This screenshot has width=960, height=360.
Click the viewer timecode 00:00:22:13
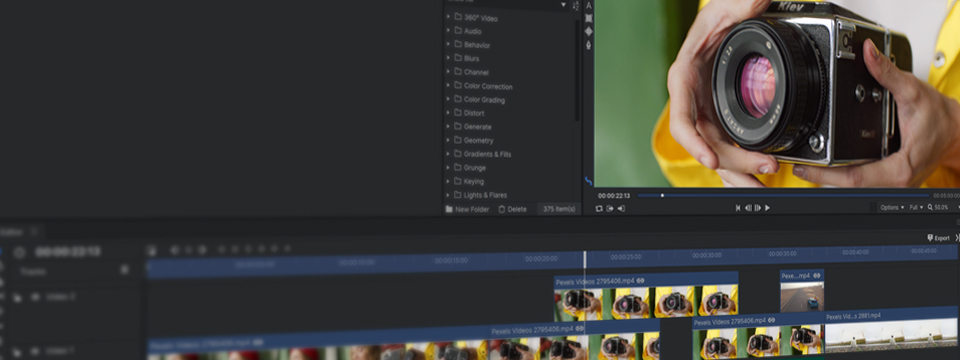pyautogui.click(x=614, y=196)
